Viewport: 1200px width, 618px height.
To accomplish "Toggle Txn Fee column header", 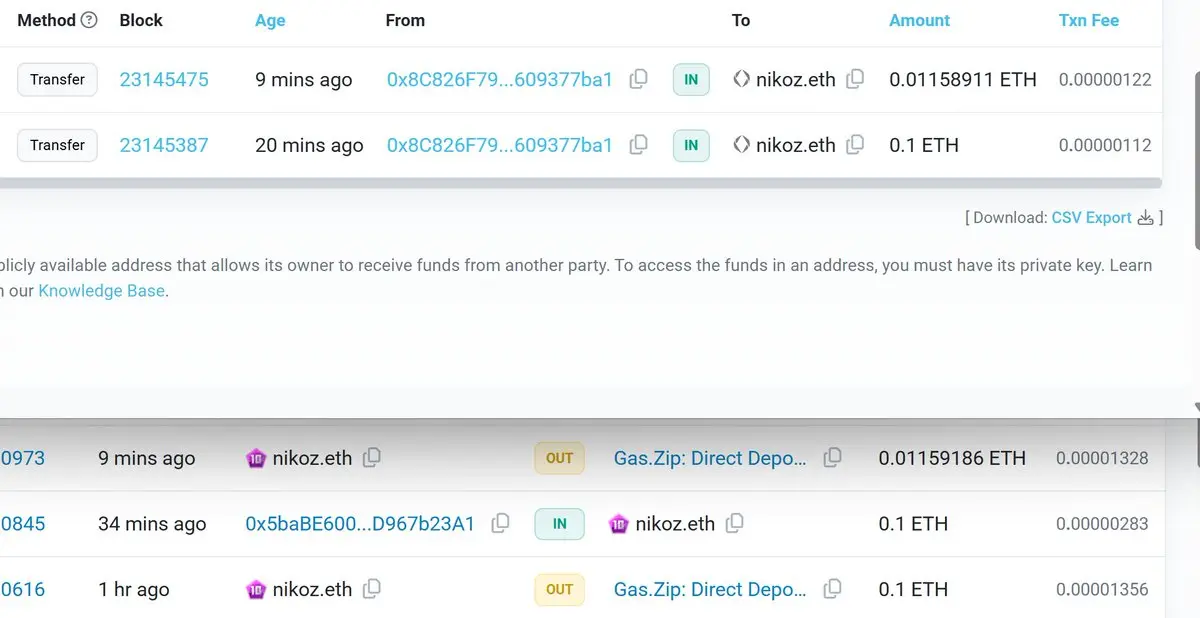I will coord(1088,20).
